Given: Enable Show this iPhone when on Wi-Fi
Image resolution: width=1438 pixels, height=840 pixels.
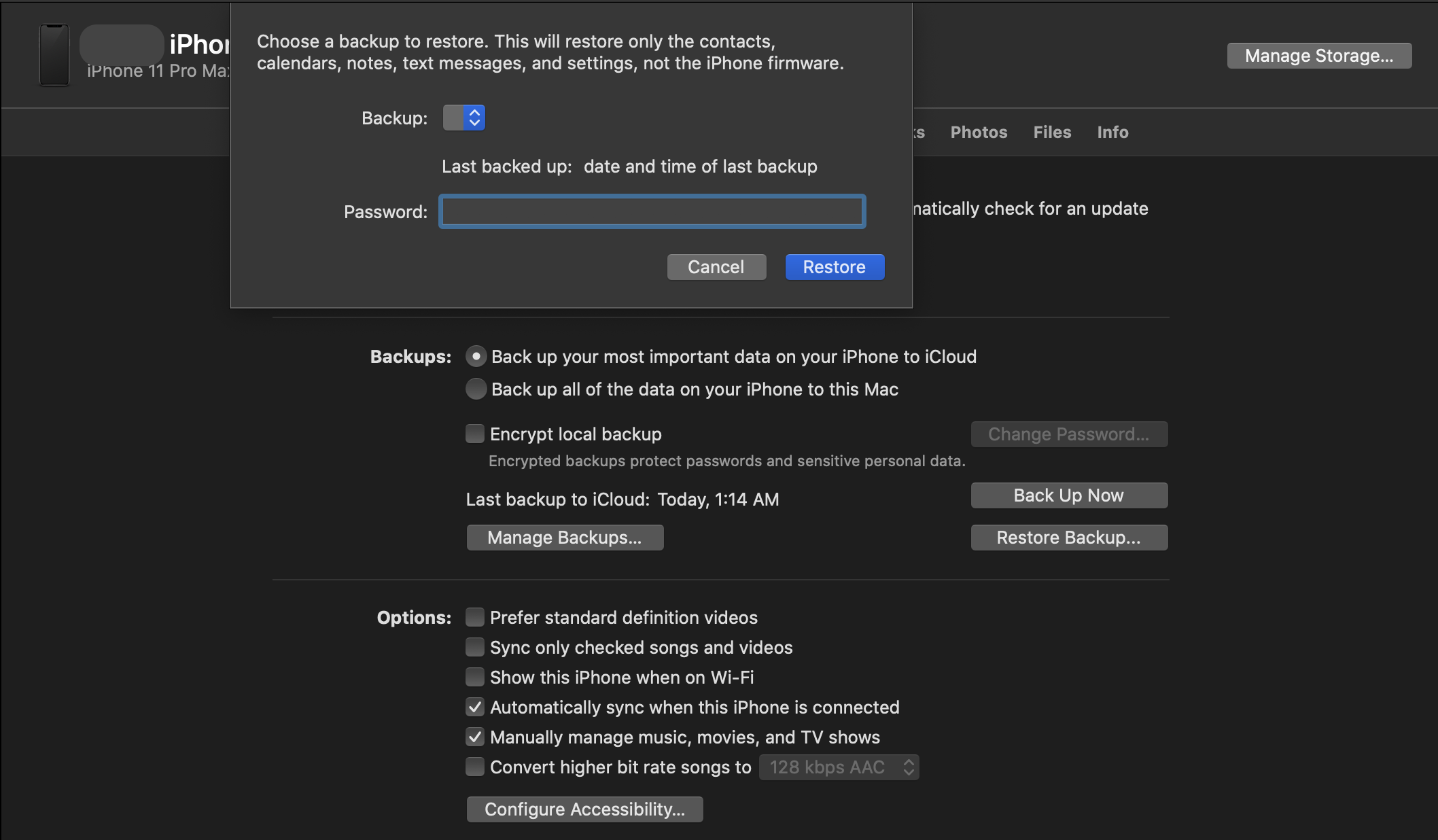Looking at the screenshot, I should [475, 676].
